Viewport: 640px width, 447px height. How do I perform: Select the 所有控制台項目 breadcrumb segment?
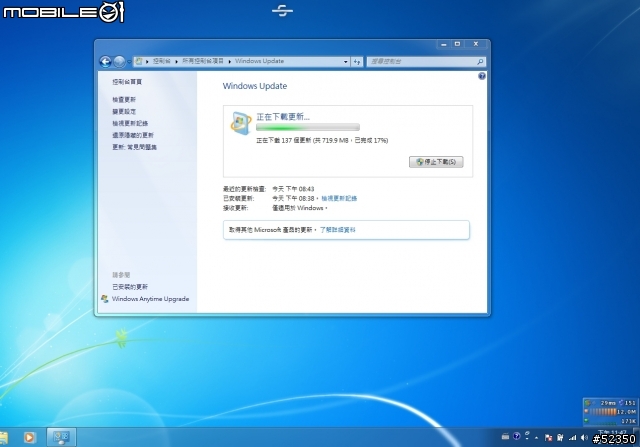coord(203,61)
